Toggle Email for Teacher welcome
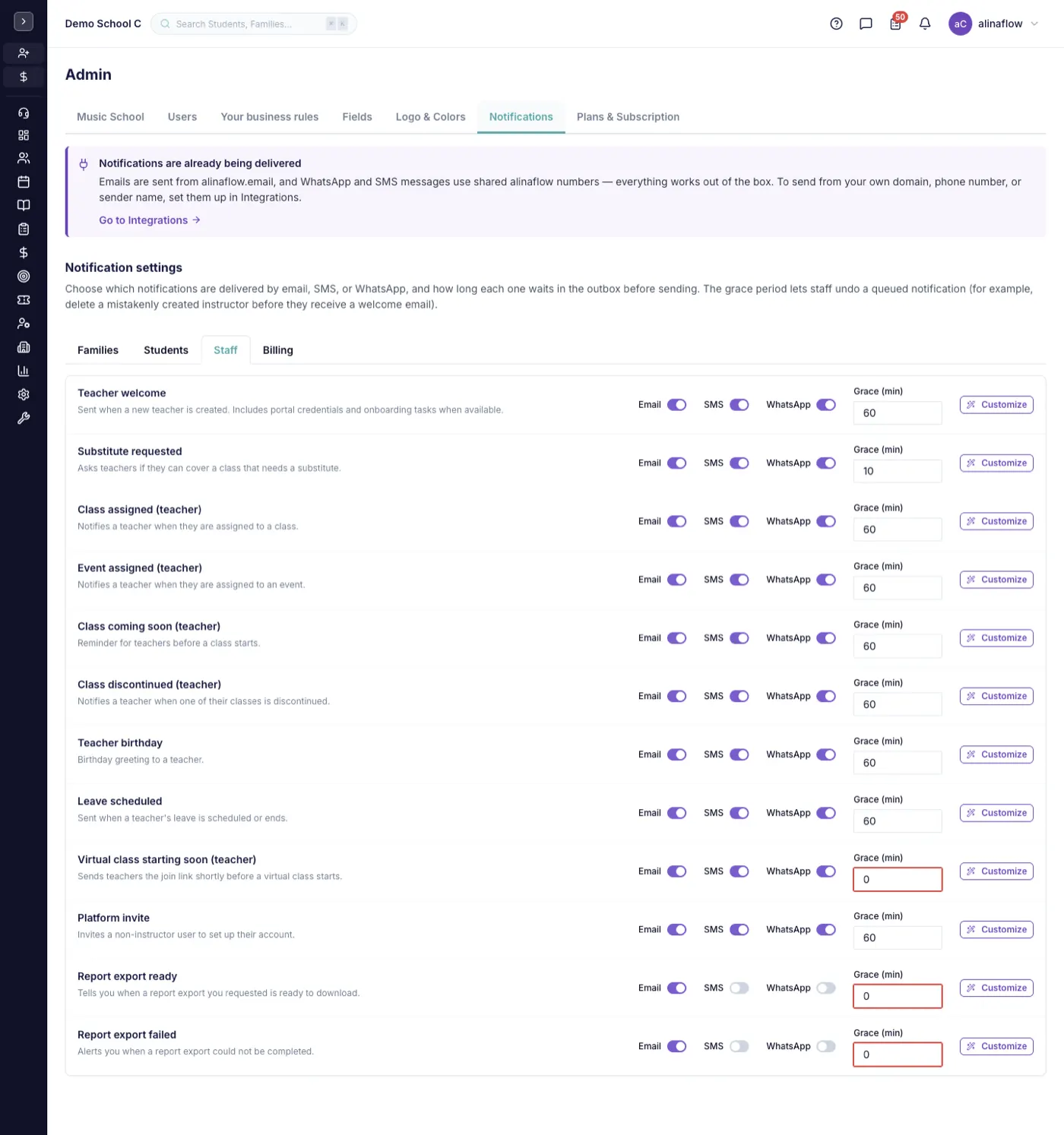 (x=677, y=405)
